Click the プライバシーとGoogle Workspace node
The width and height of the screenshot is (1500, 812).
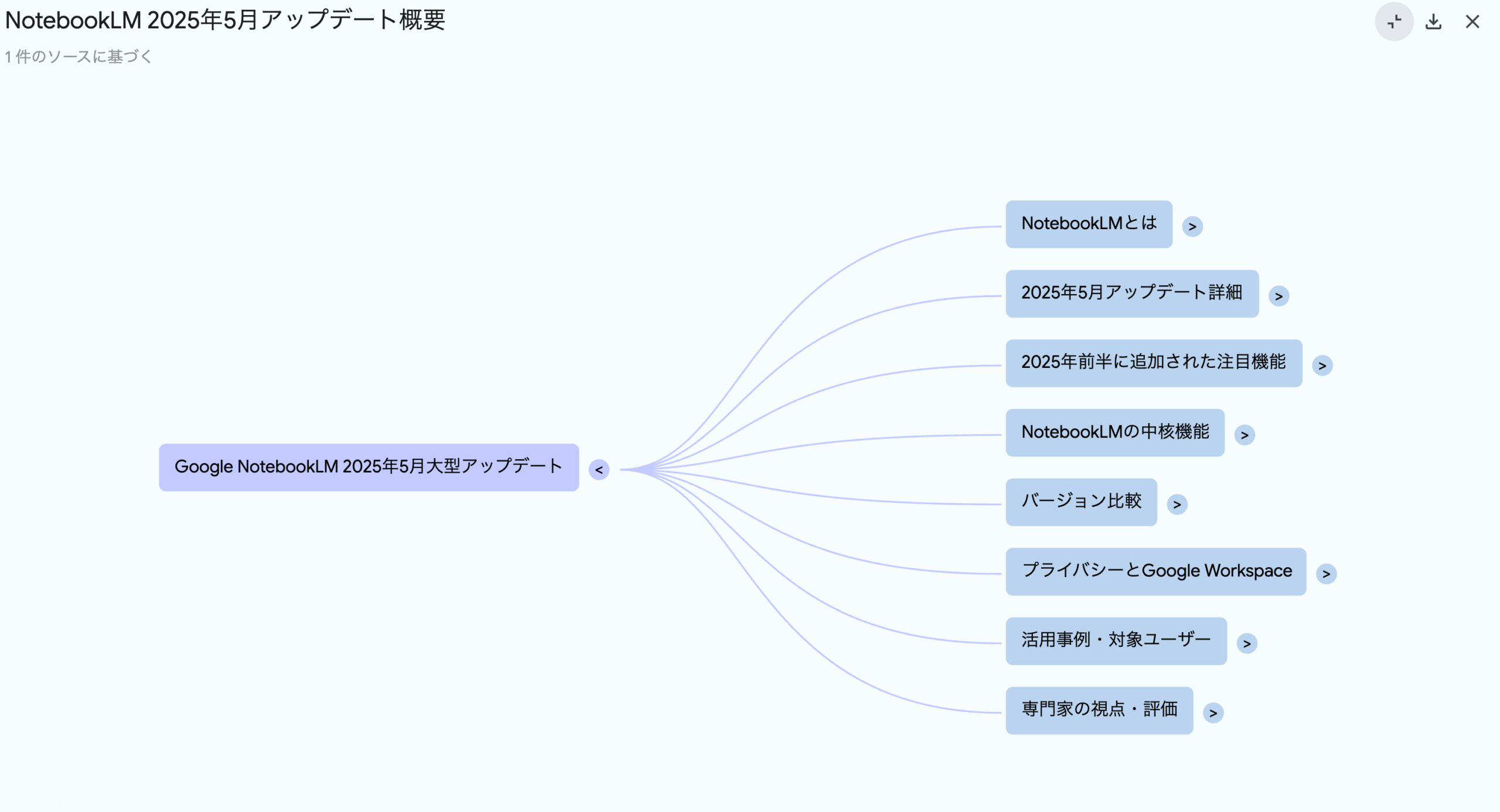1155,571
